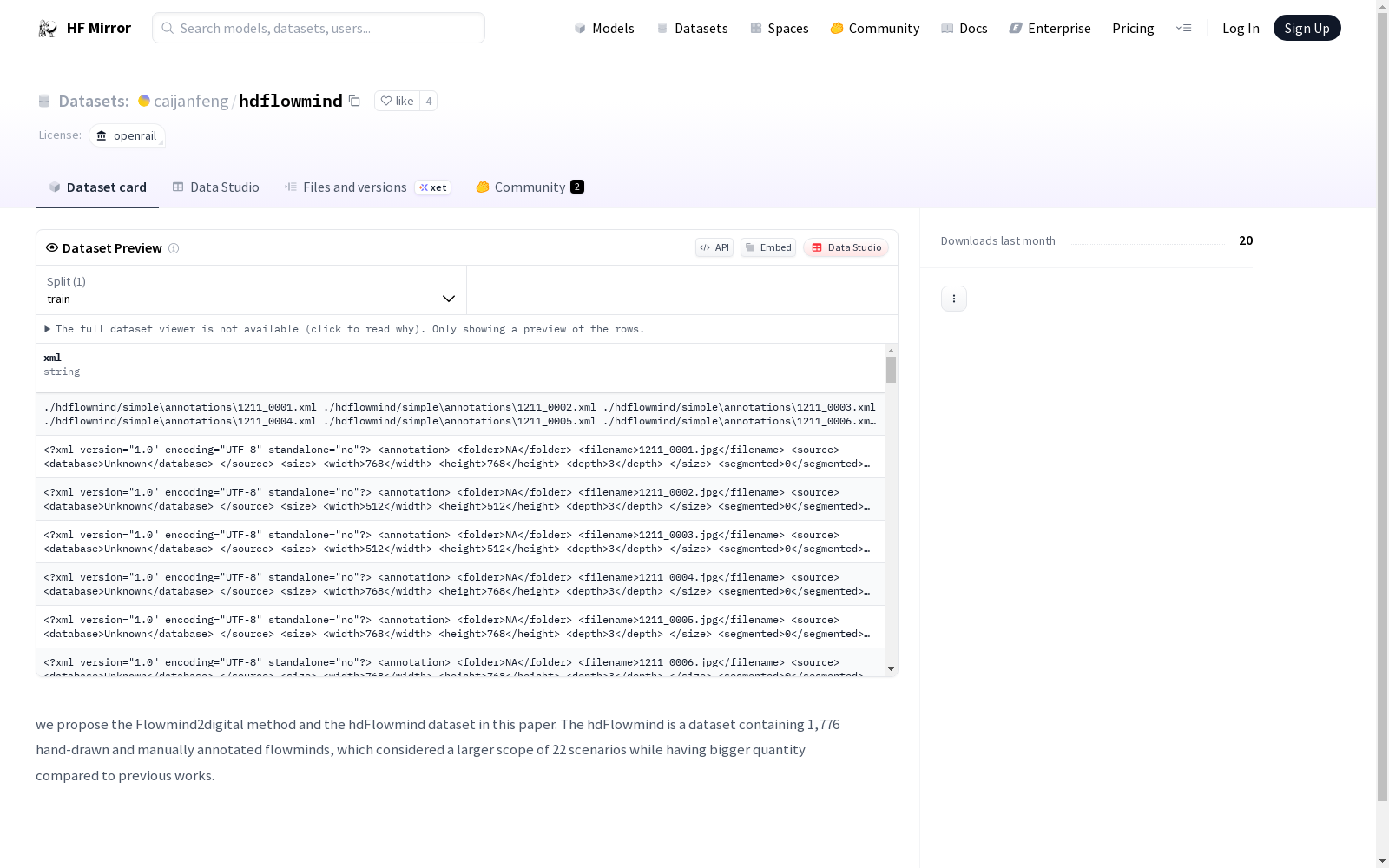Click the Dataset Preview heading
1389x868 pixels.
112,248
